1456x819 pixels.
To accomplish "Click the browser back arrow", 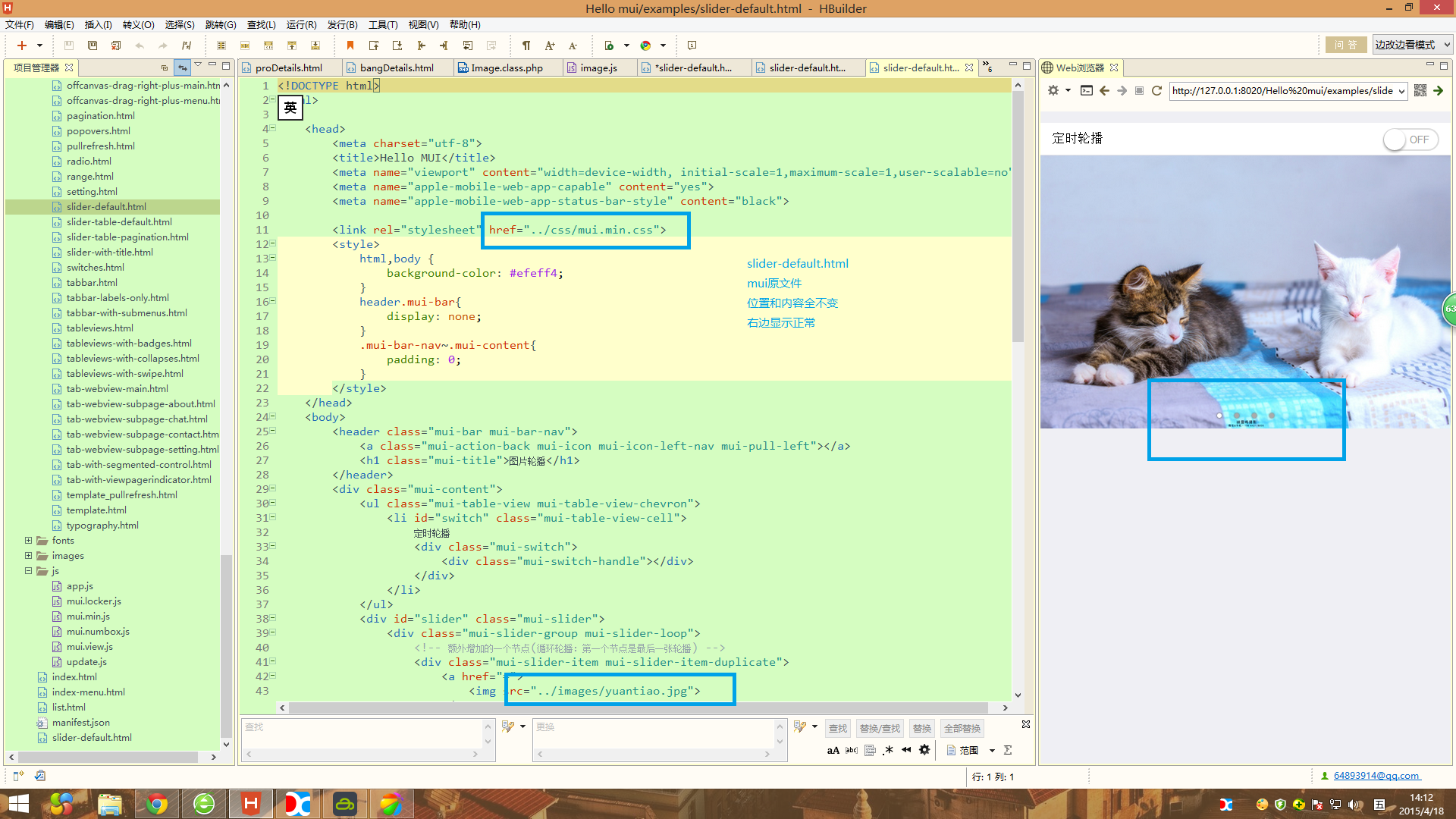I will pos(1104,90).
